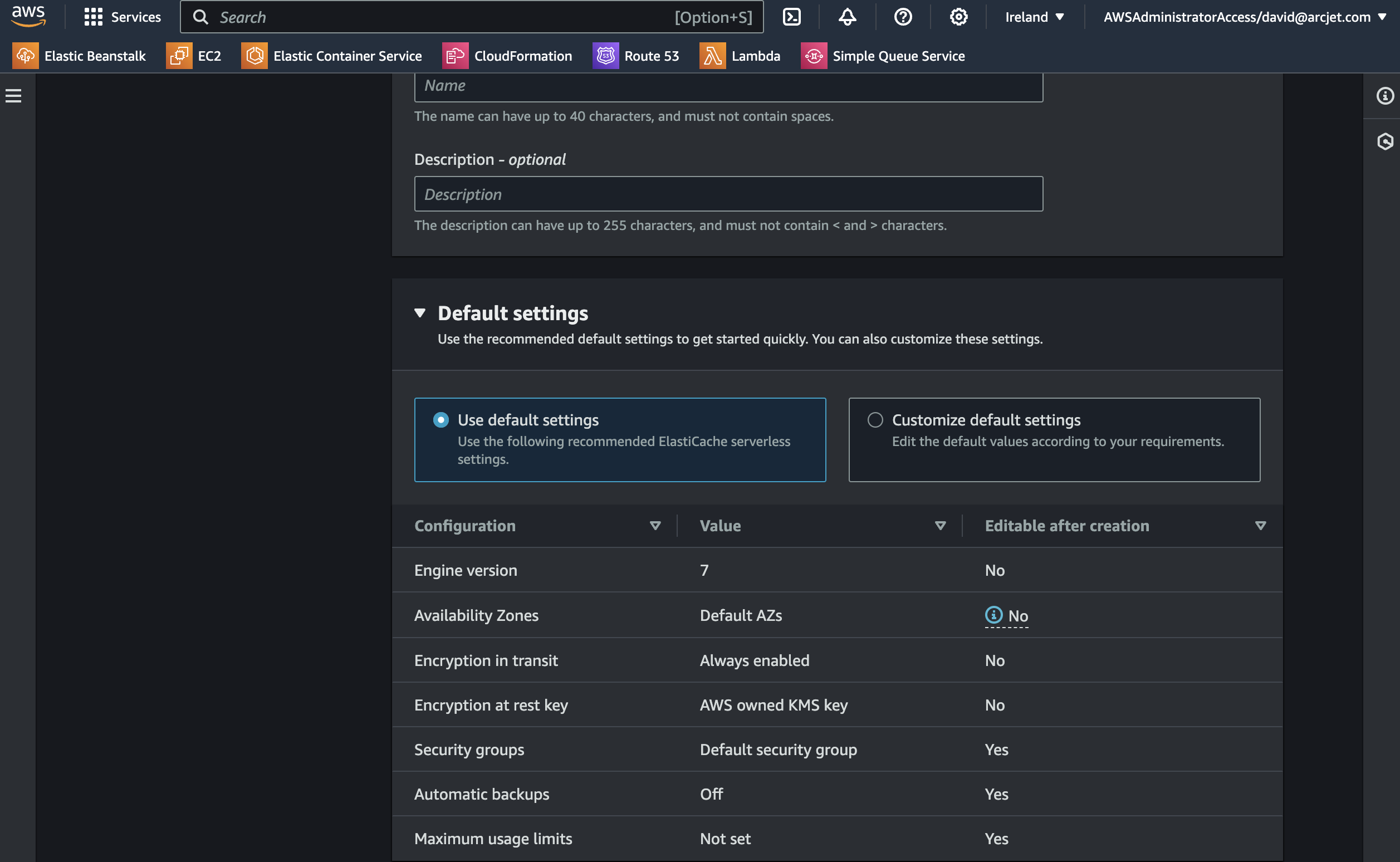The image size is (1400, 862).
Task: Collapse the Default settings section
Action: (x=420, y=313)
